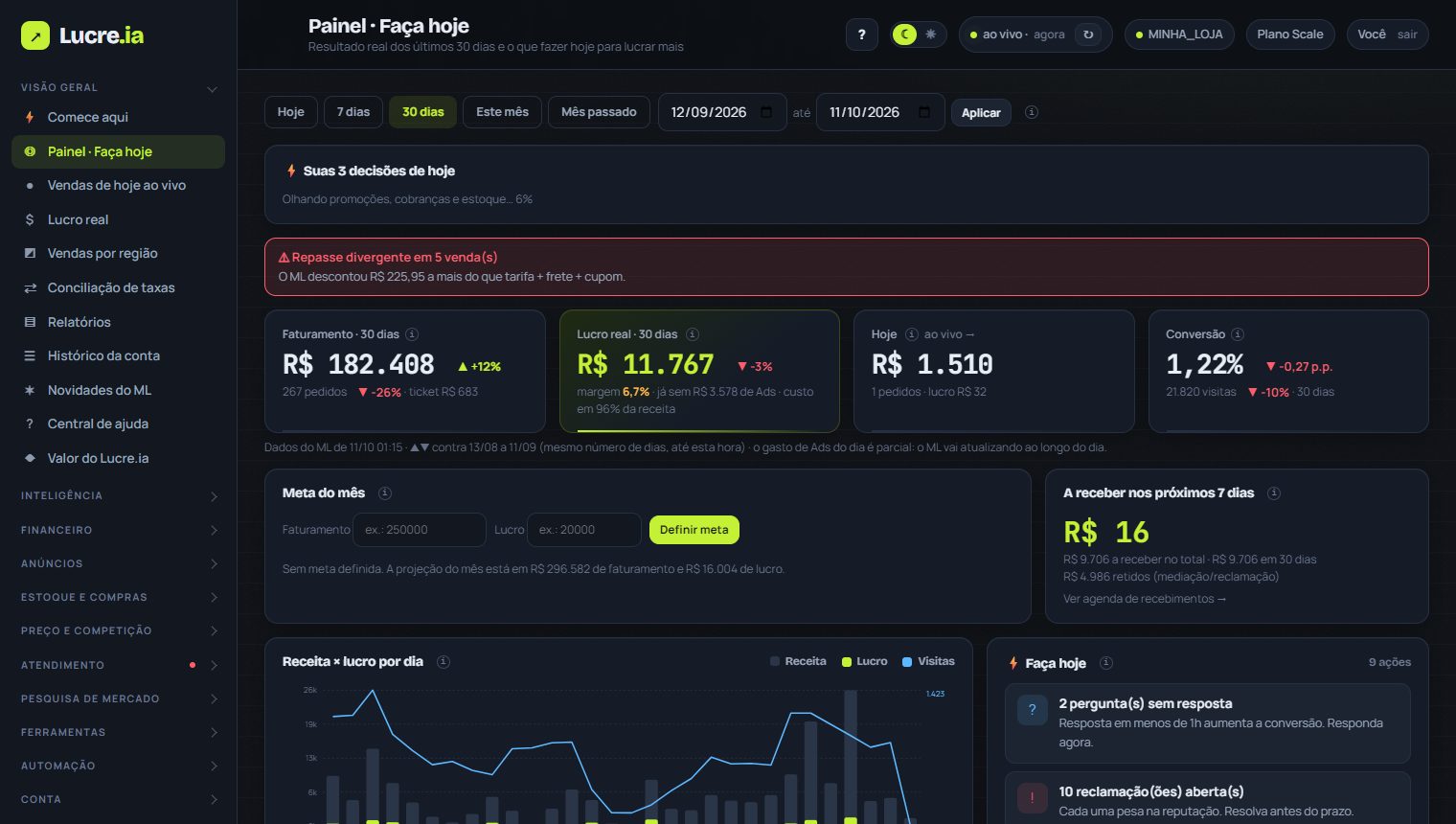Open calendar picker on end date 11/10/2026
This screenshot has width=1456, height=824.
[924, 112]
